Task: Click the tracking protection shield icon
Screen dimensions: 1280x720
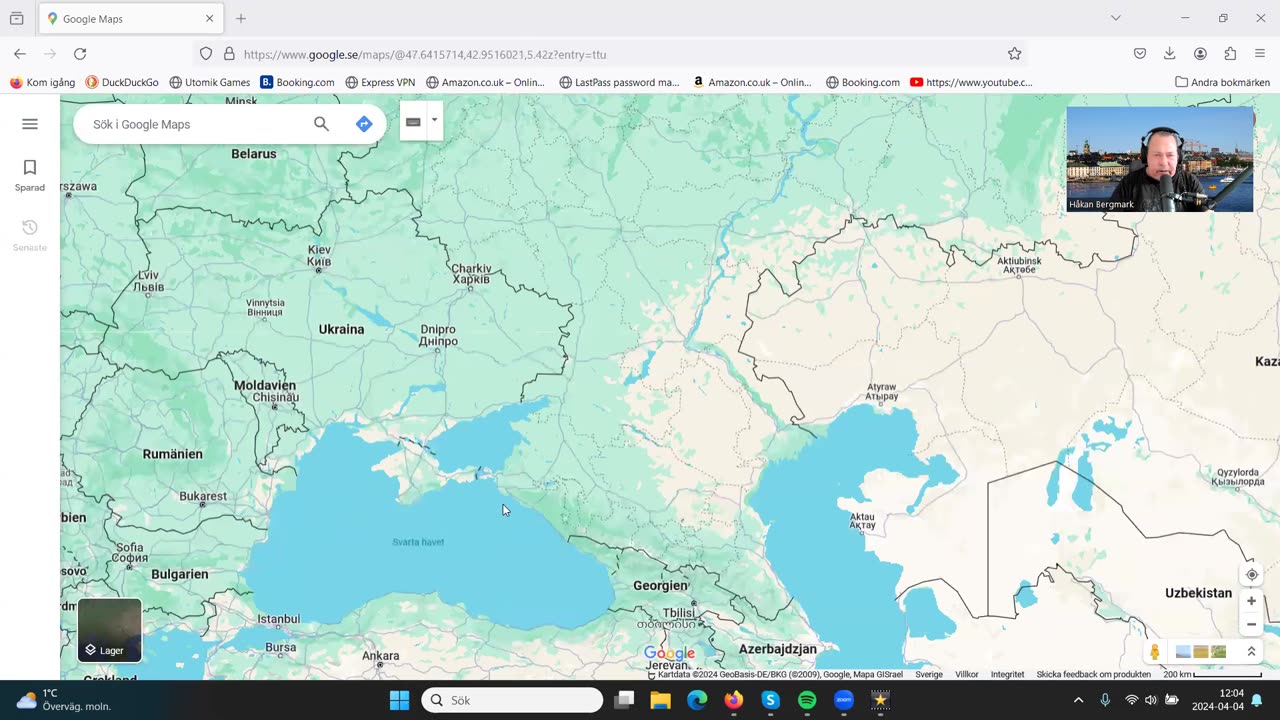Action: (206, 54)
